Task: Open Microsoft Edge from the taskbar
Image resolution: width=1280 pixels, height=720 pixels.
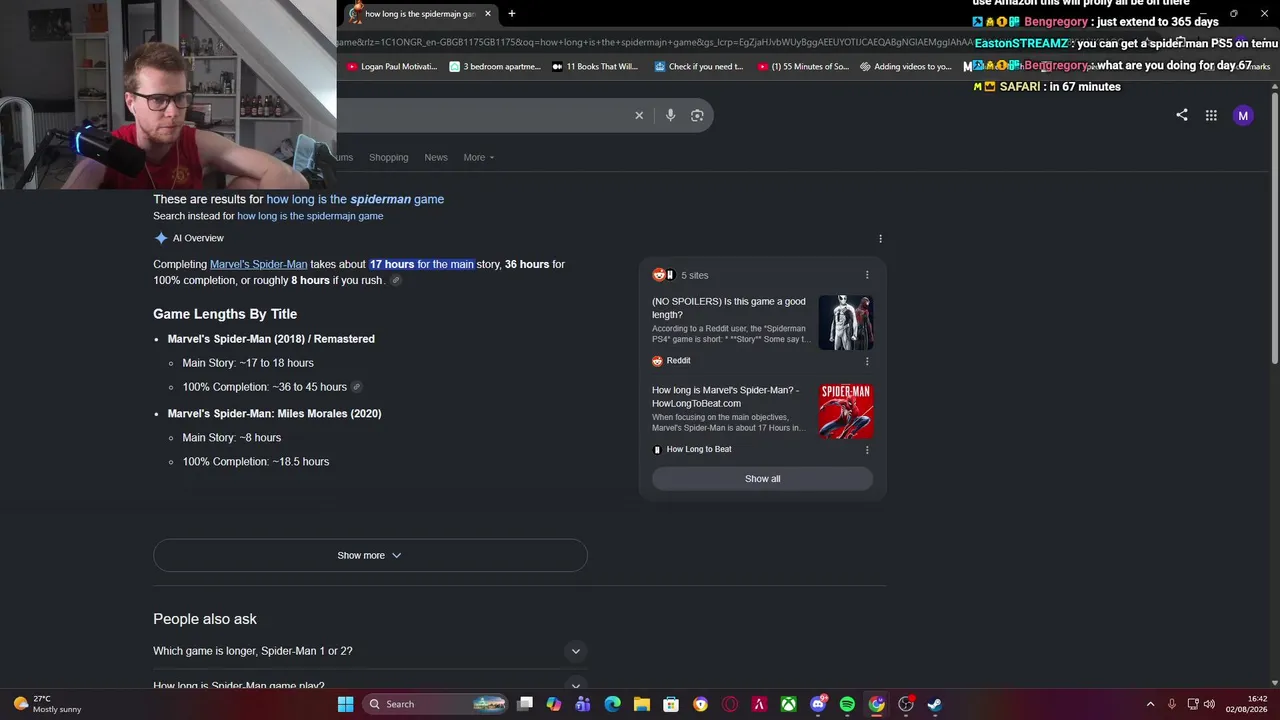Action: tap(612, 704)
